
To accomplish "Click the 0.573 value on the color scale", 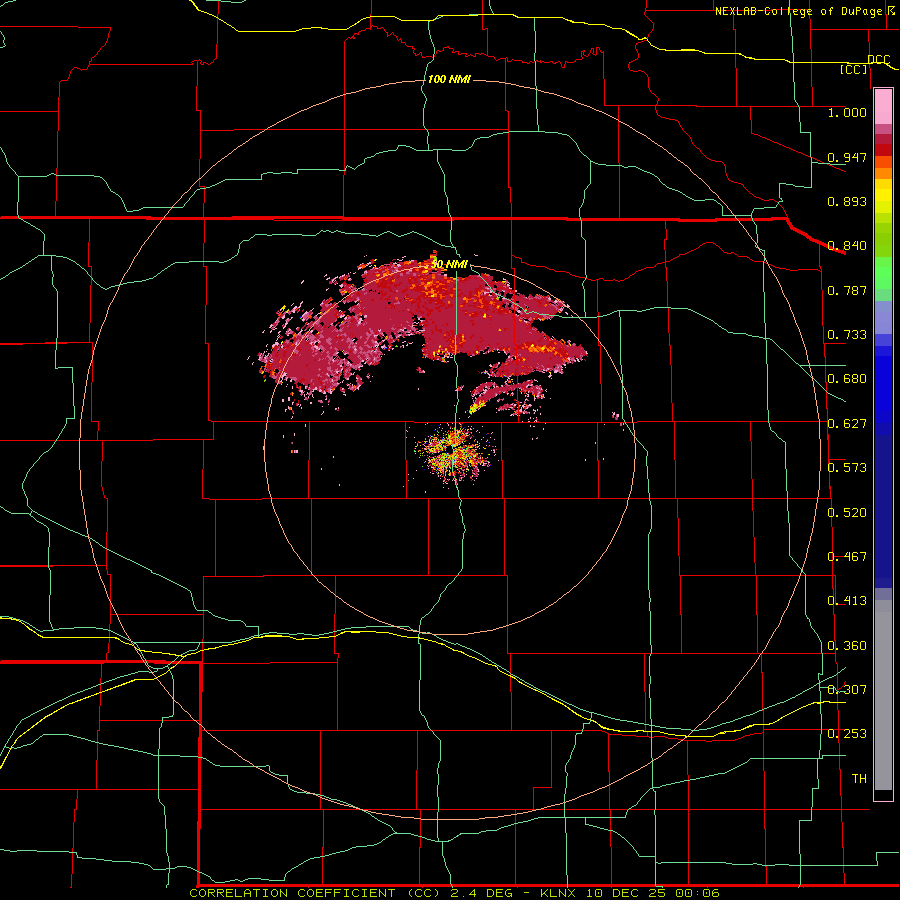I will 847,468.
